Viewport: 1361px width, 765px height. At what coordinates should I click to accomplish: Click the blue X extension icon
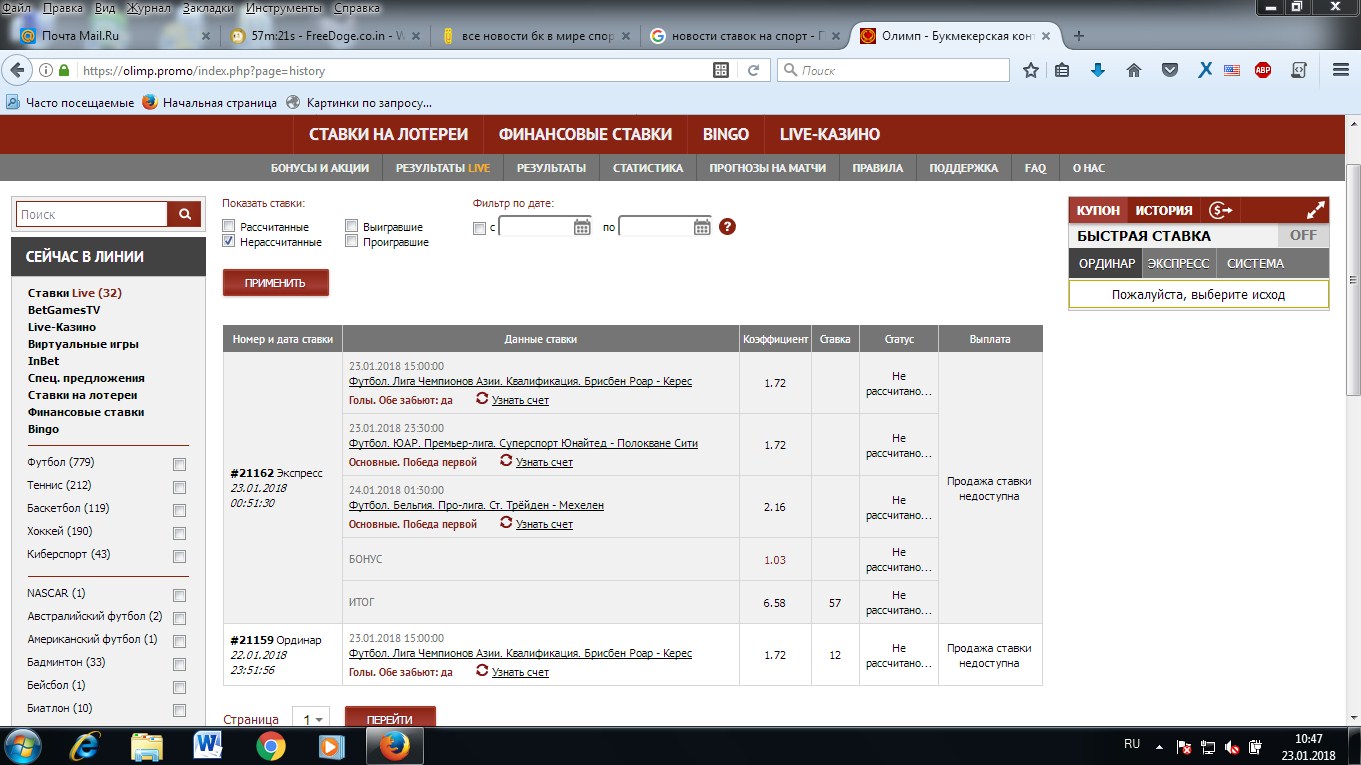(1205, 71)
